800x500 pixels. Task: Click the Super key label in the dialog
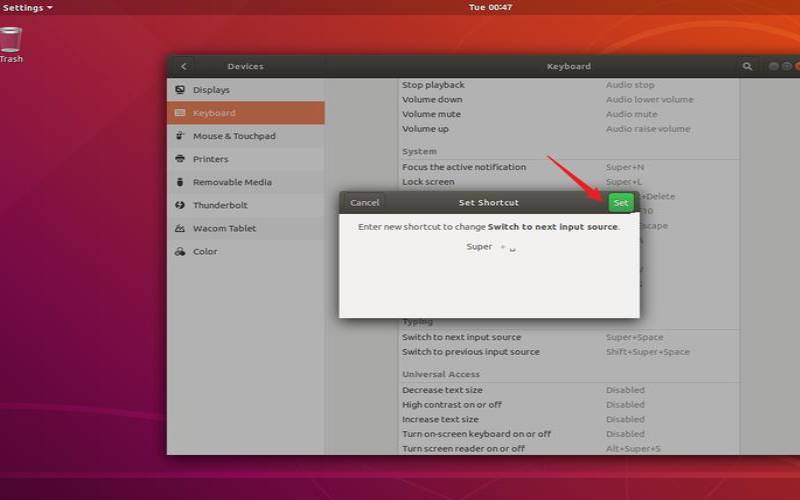(479, 247)
